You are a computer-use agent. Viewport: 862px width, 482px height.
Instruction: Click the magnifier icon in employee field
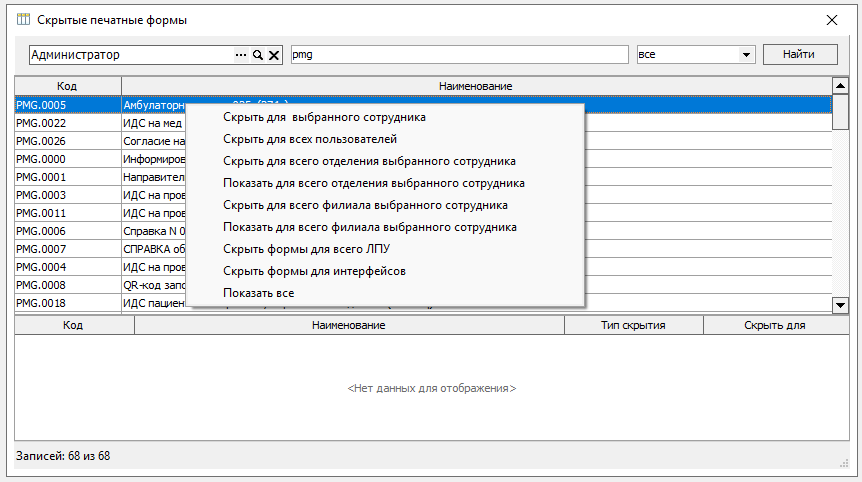(x=257, y=55)
